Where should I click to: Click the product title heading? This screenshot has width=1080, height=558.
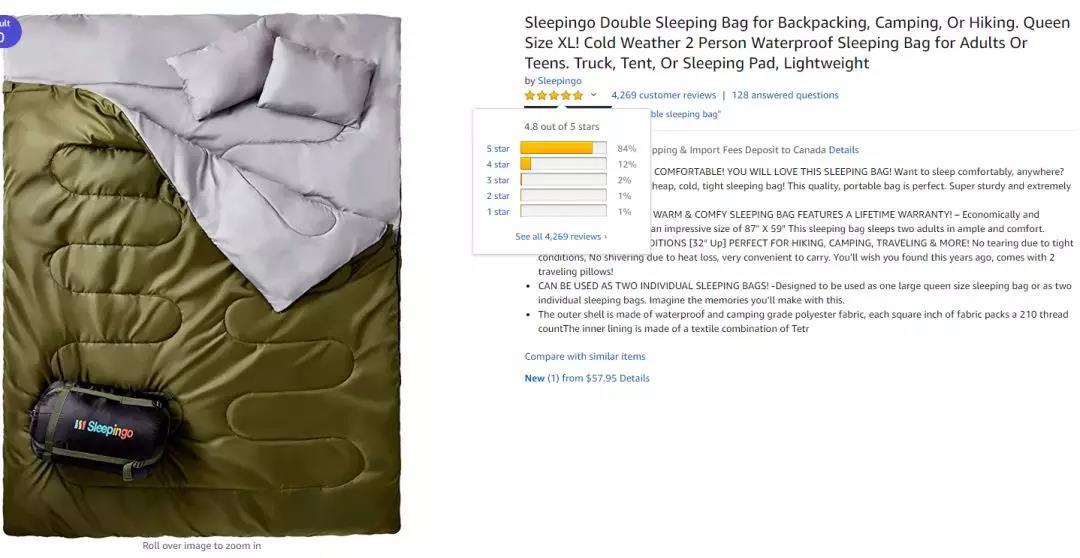(797, 43)
